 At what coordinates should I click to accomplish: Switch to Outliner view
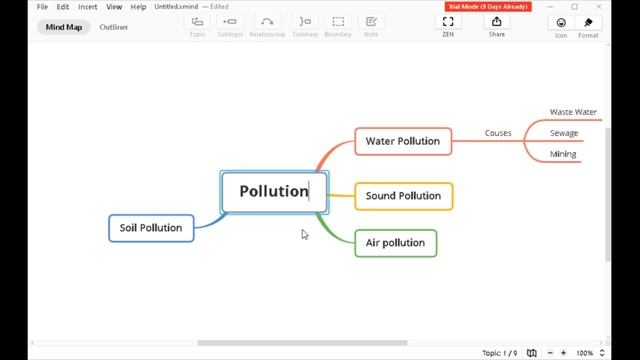[113, 27]
